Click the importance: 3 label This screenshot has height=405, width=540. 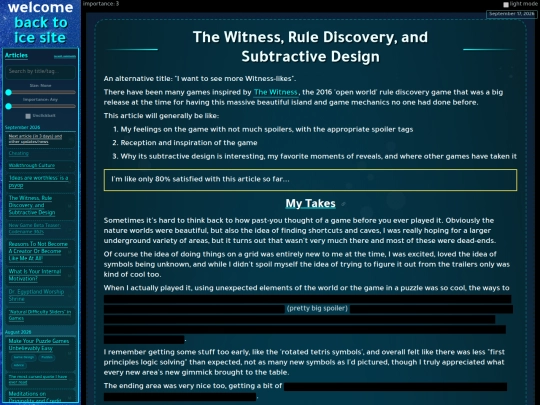click(x=101, y=4)
